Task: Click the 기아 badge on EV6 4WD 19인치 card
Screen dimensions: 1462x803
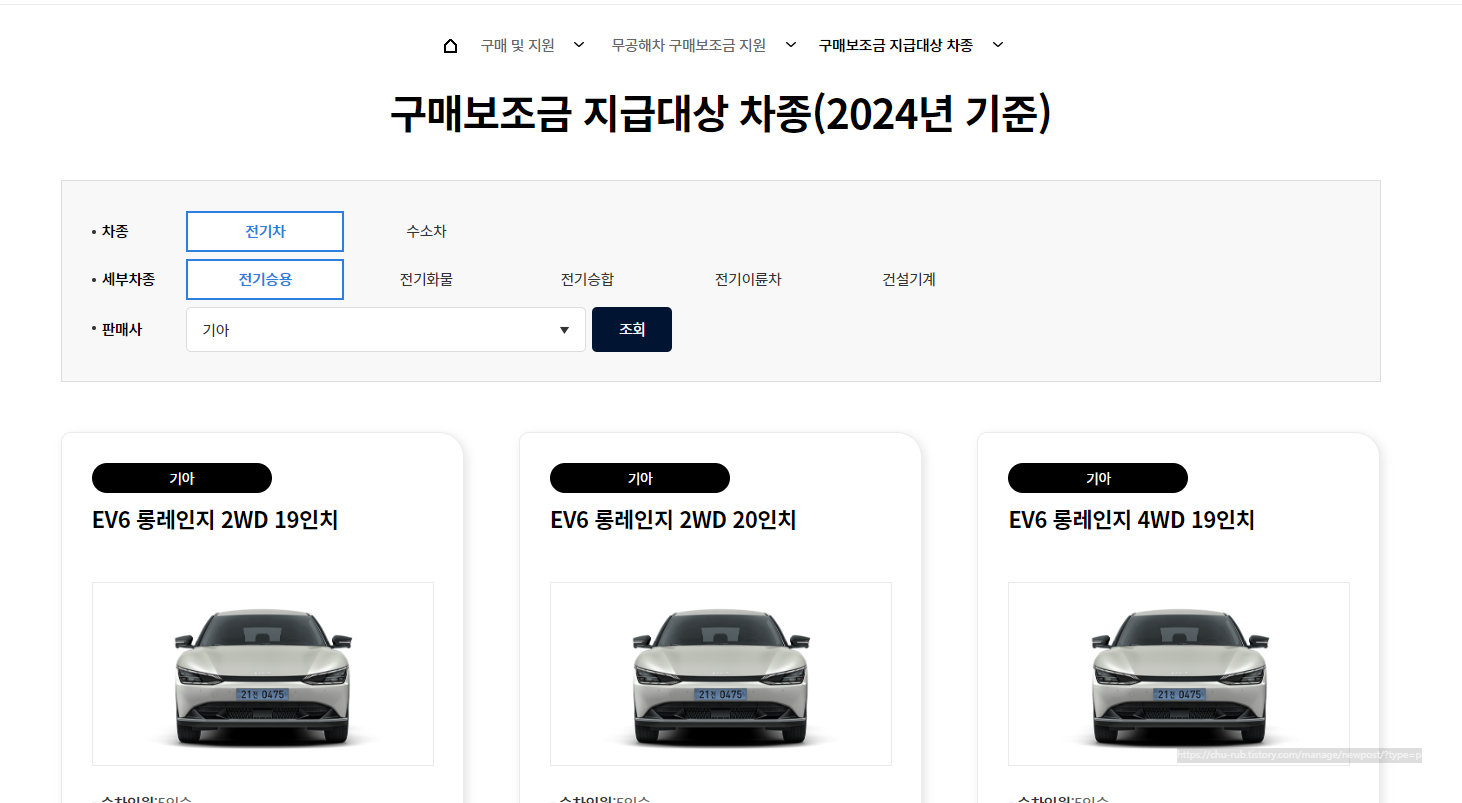Action: point(1098,478)
